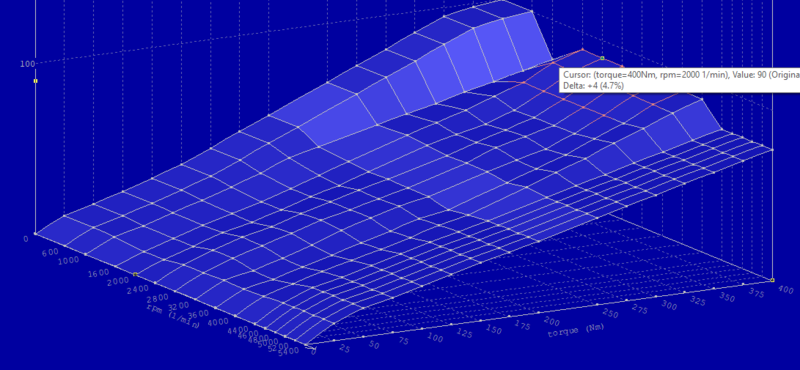Click the "100" vertical axis label
Image resolution: width=800 pixels, height=370 pixels.
[27, 64]
